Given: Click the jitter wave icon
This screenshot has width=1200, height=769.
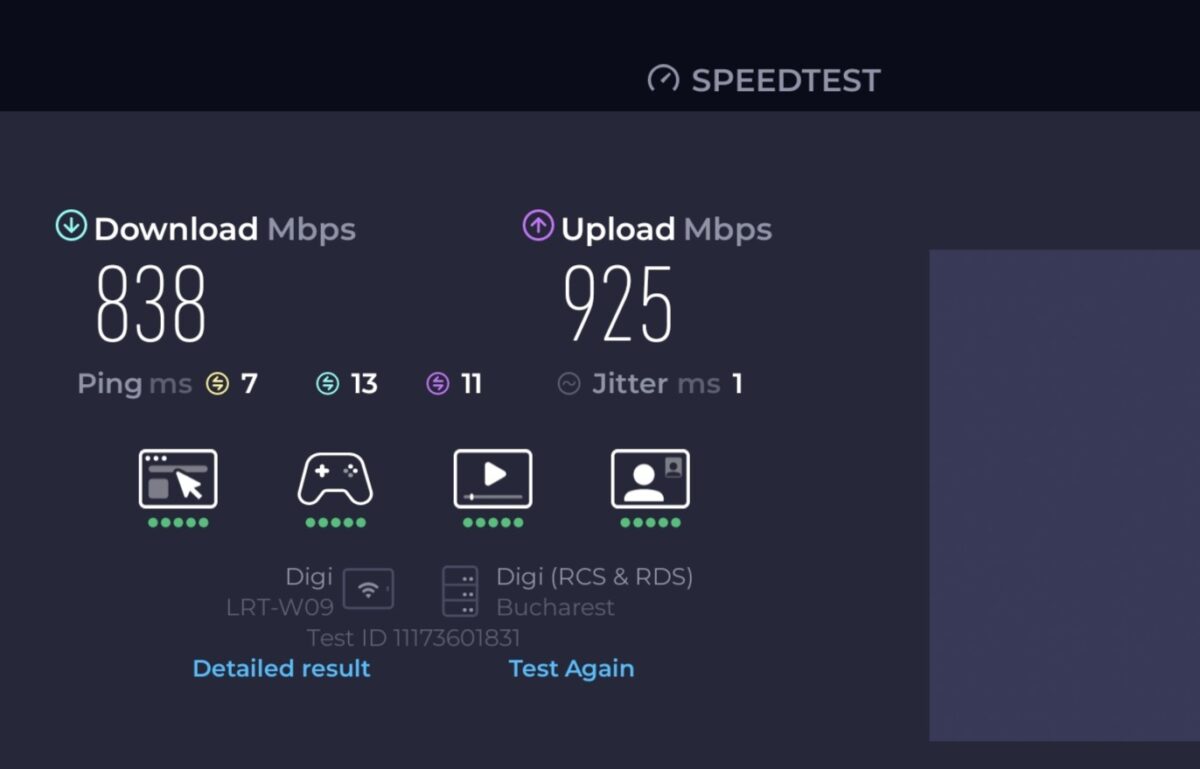Looking at the screenshot, I should tap(569, 384).
